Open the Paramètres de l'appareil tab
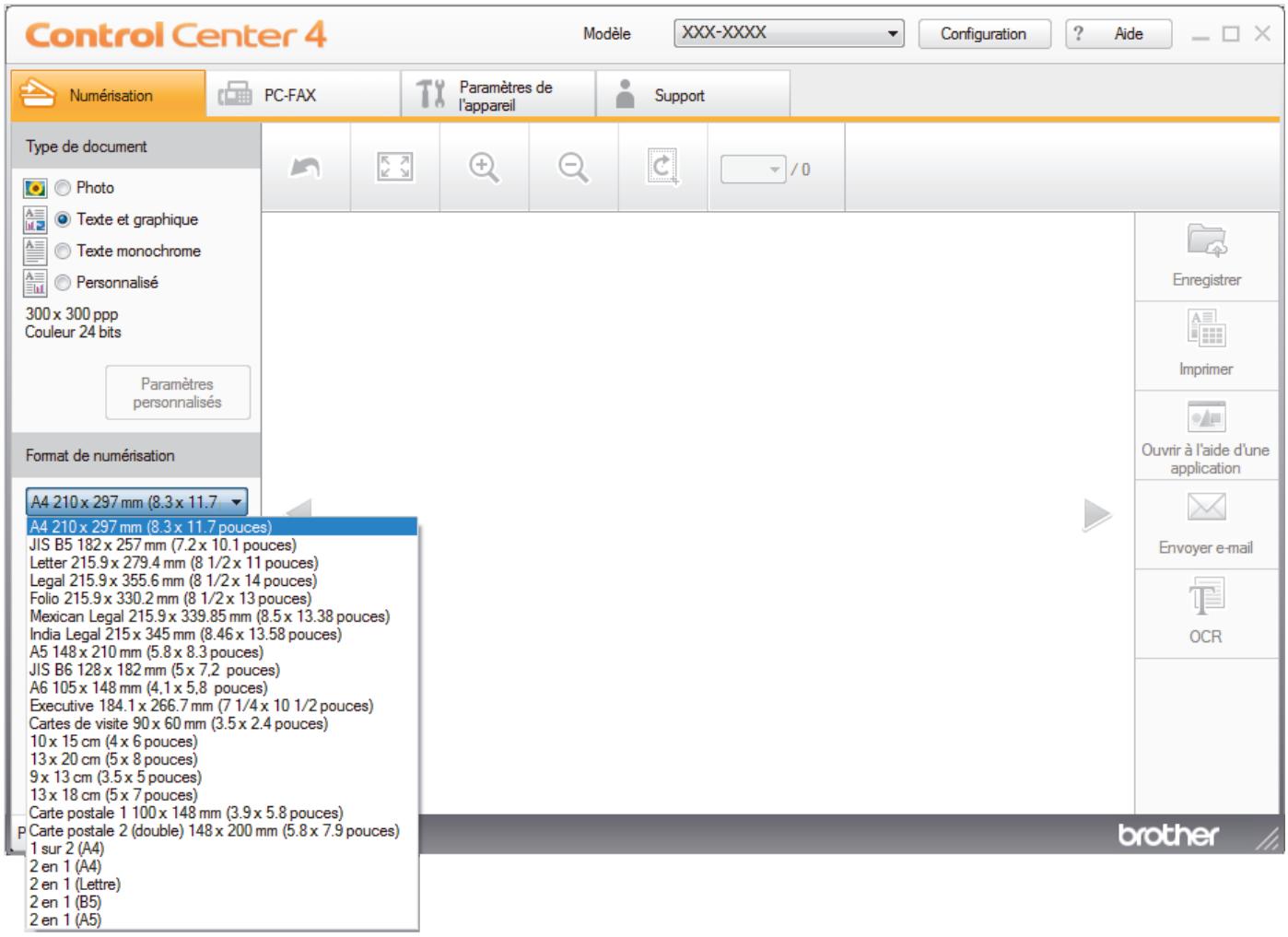1288x937 pixels. click(x=498, y=95)
